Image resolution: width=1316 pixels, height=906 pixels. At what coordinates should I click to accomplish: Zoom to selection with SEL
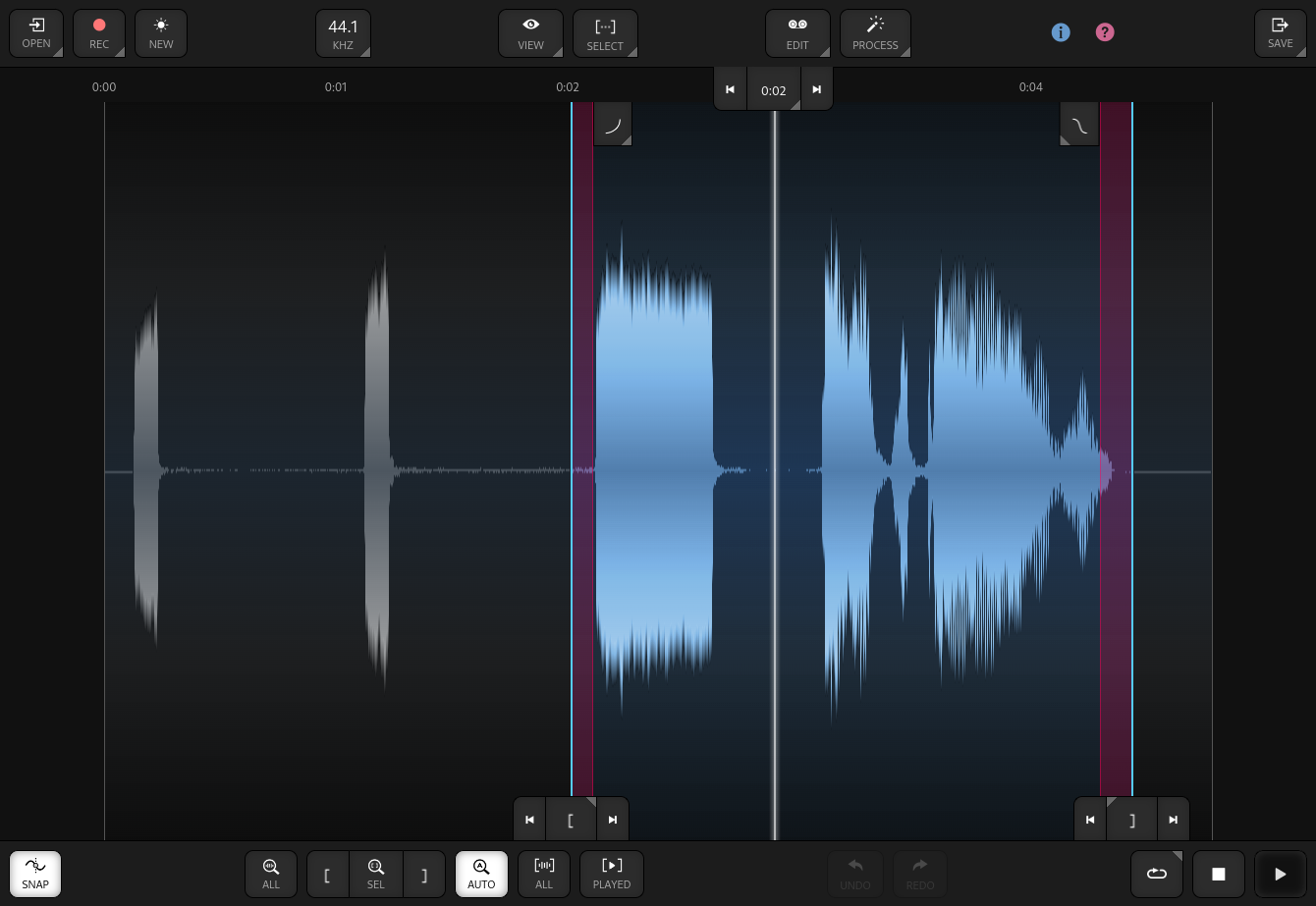click(x=376, y=874)
